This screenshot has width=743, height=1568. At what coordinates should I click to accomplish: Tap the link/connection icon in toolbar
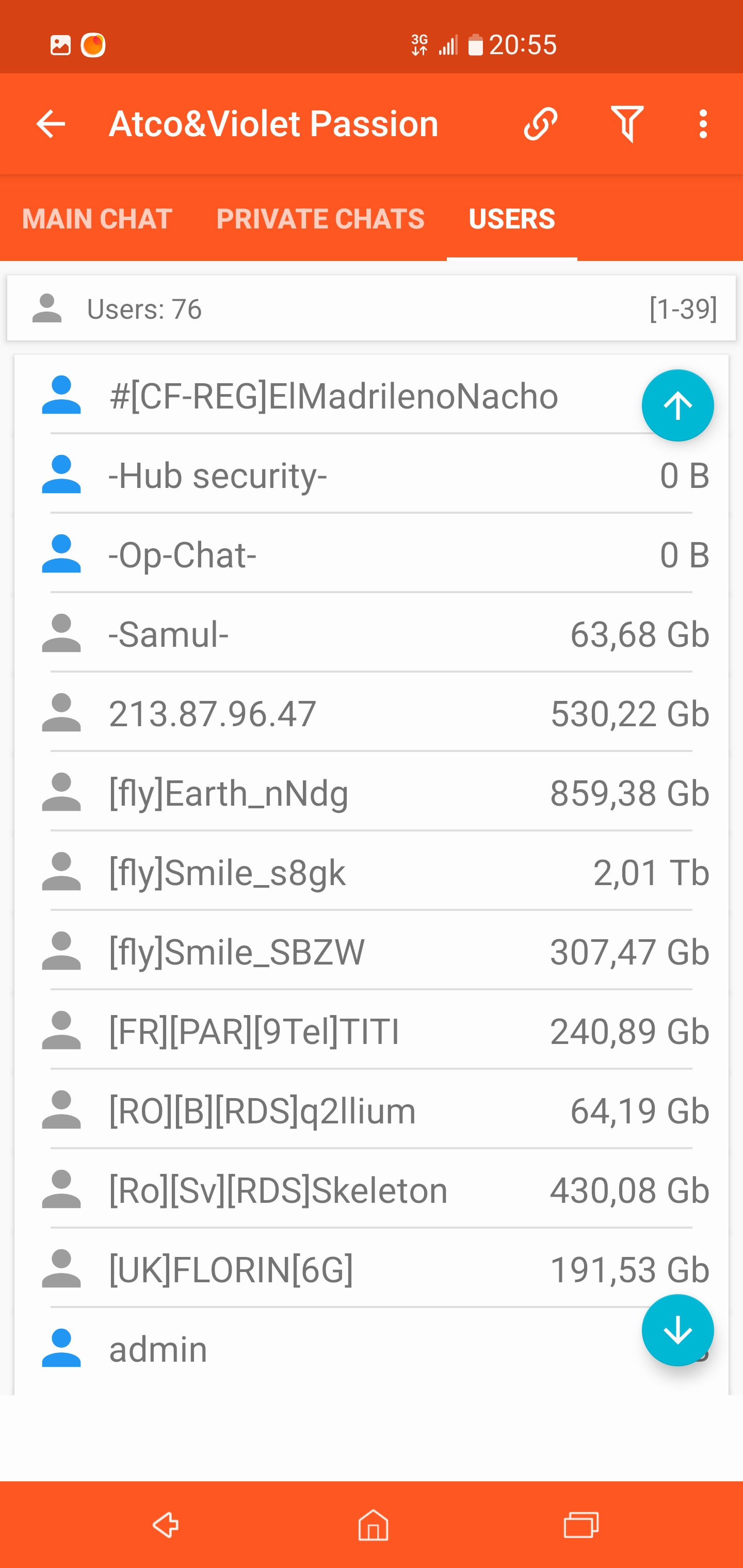(x=540, y=124)
